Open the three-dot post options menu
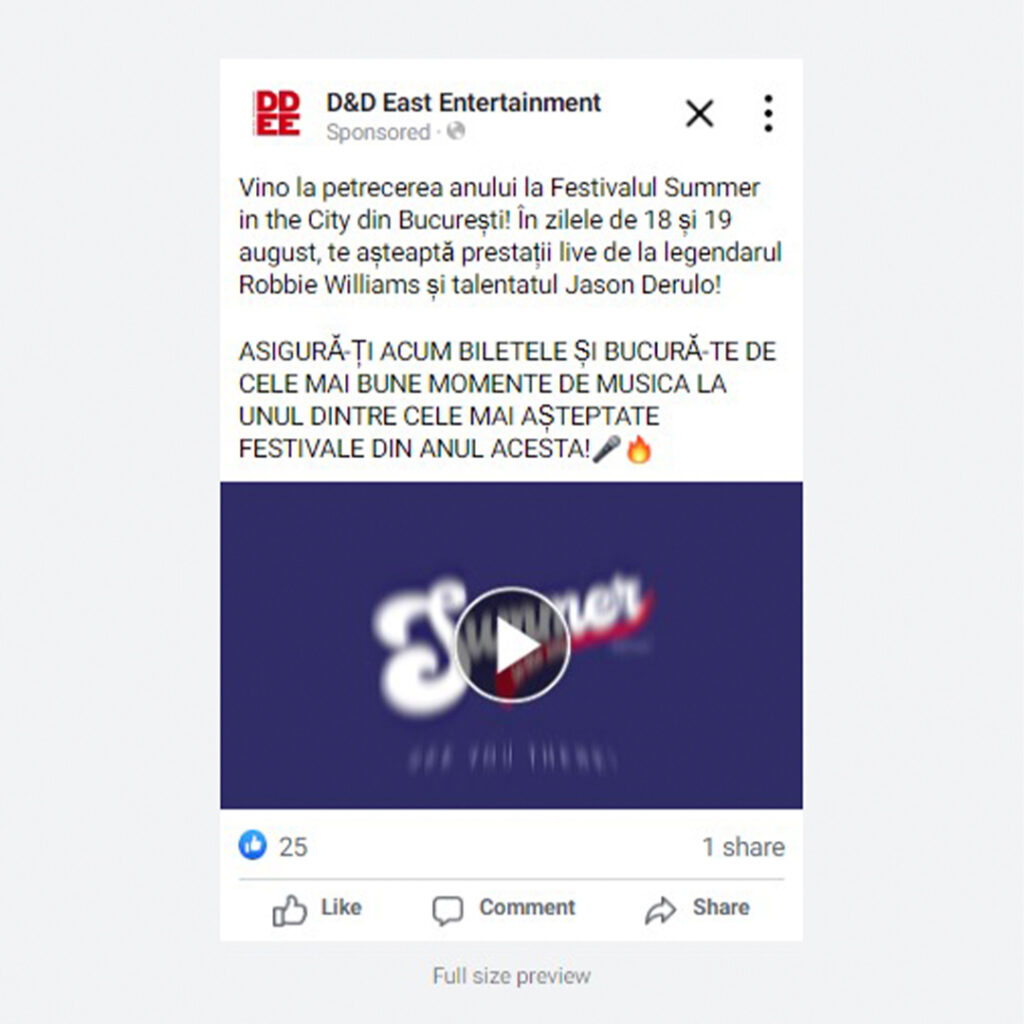Viewport: 1024px width, 1024px height. click(768, 113)
